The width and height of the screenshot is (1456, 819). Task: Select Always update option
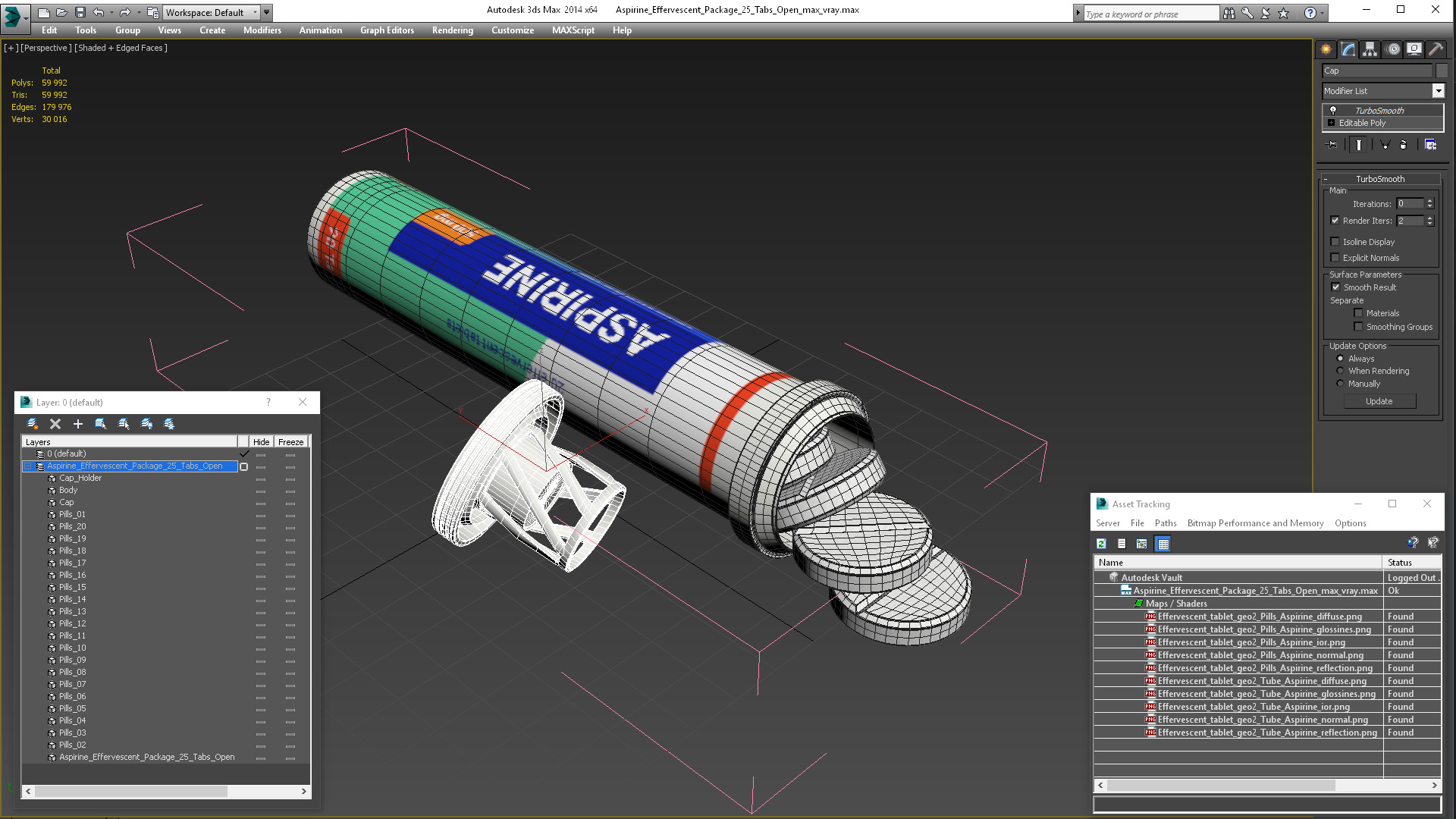[x=1340, y=359]
